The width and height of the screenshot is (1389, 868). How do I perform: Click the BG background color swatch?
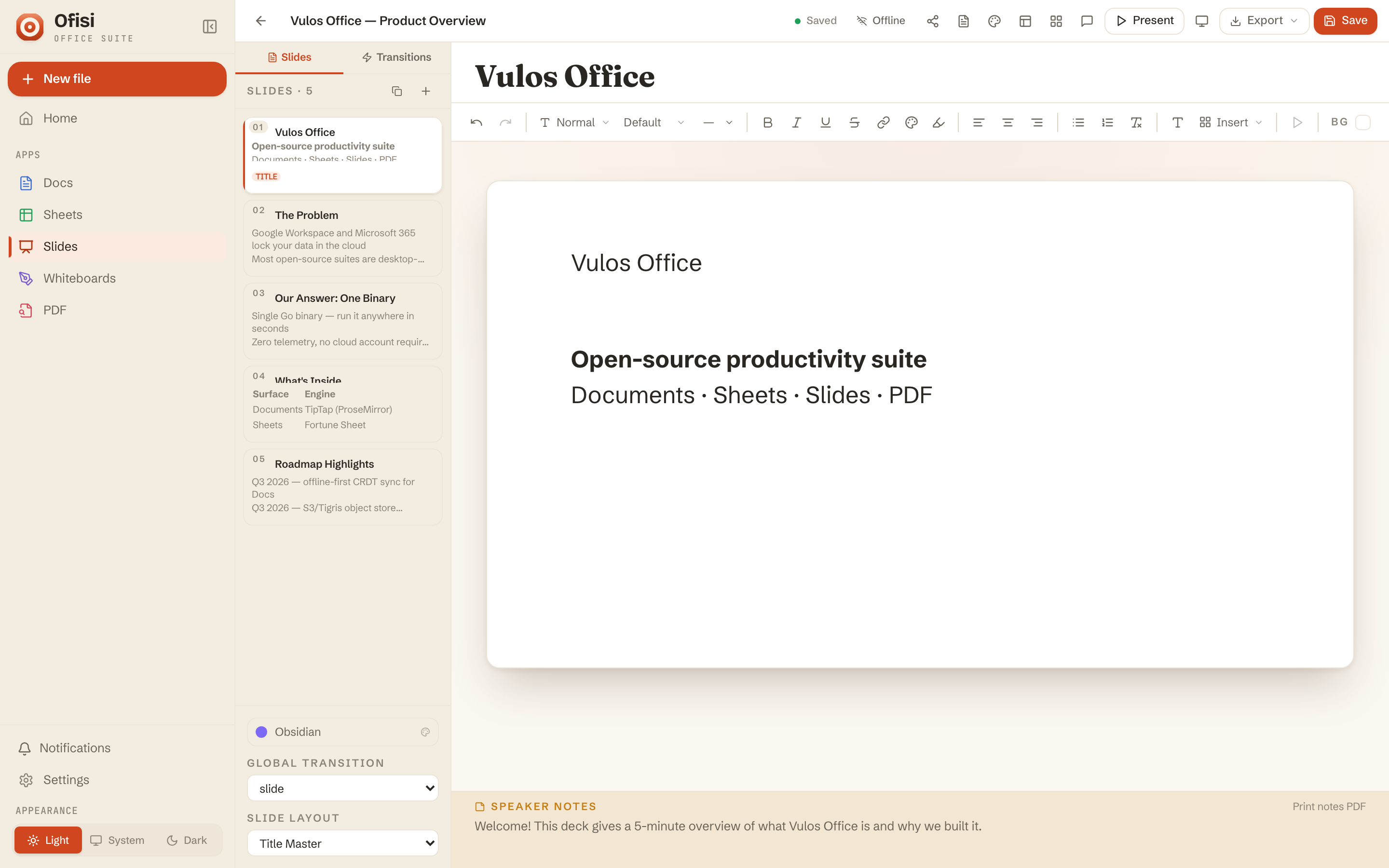point(1362,122)
